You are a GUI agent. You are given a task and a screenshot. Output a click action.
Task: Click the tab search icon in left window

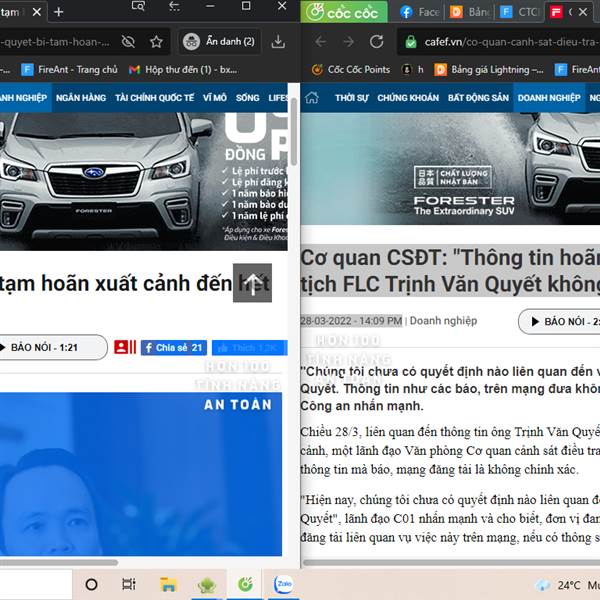pyautogui.click(x=138, y=6)
